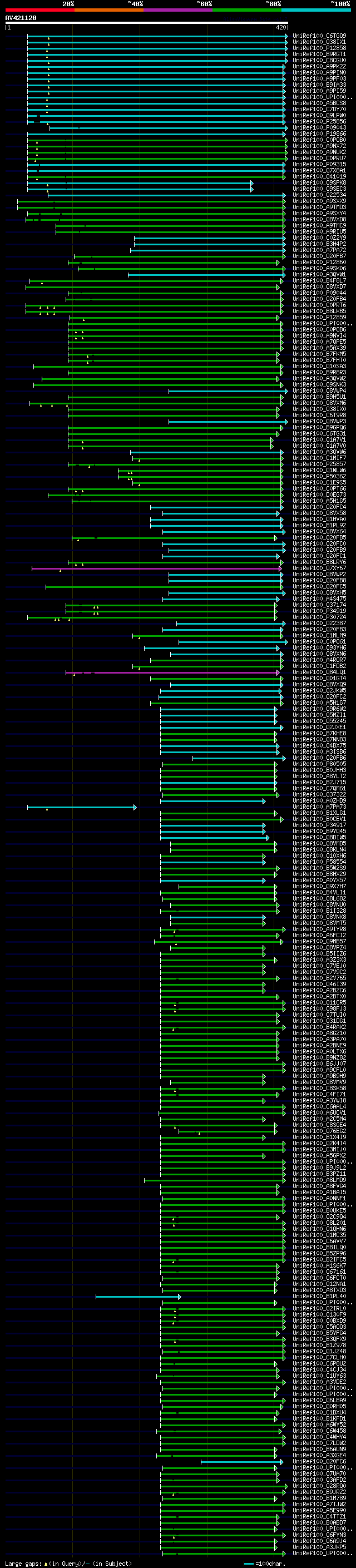Select the label UniRef100_P09043
The width and height of the screenshot is (356, 1568).
[319, 128]
